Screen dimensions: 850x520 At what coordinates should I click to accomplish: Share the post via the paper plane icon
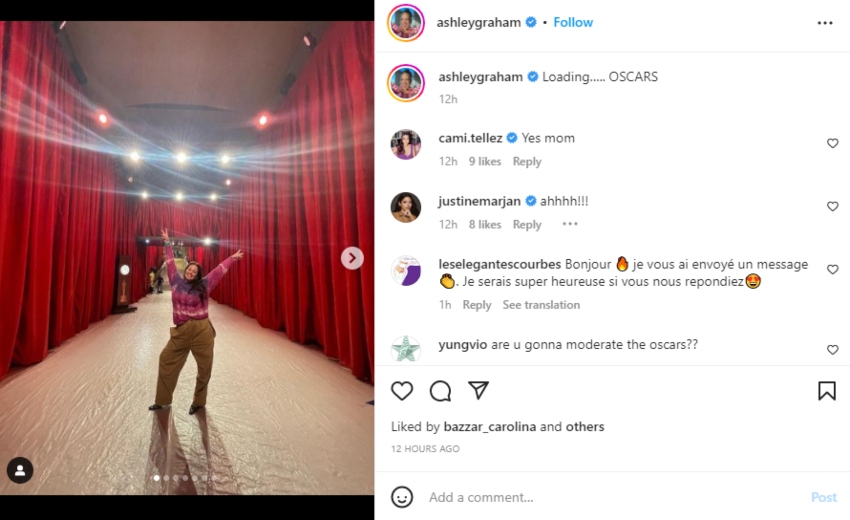(x=479, y=391)
